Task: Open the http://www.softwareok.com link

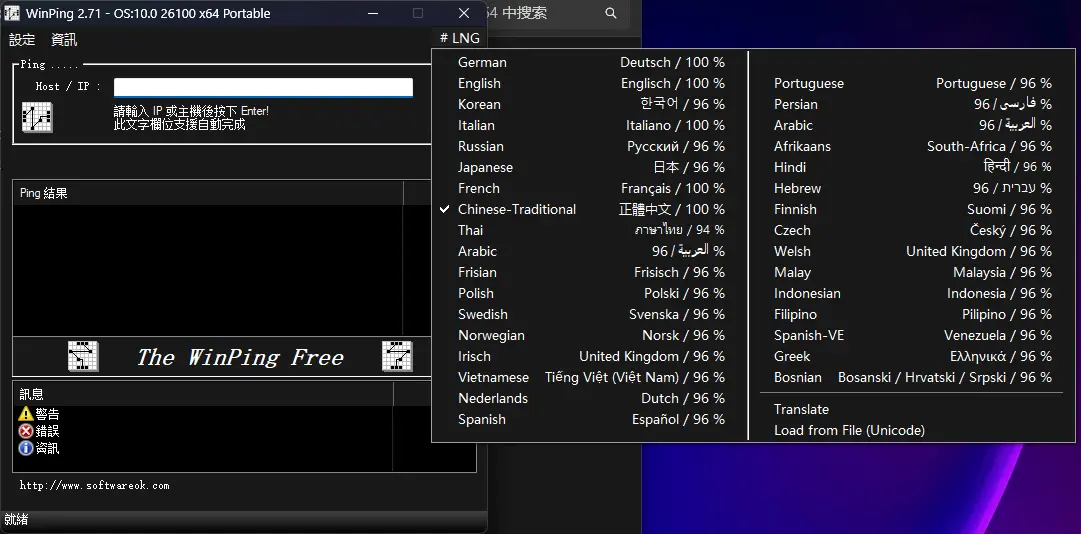Action: point(94,486)
